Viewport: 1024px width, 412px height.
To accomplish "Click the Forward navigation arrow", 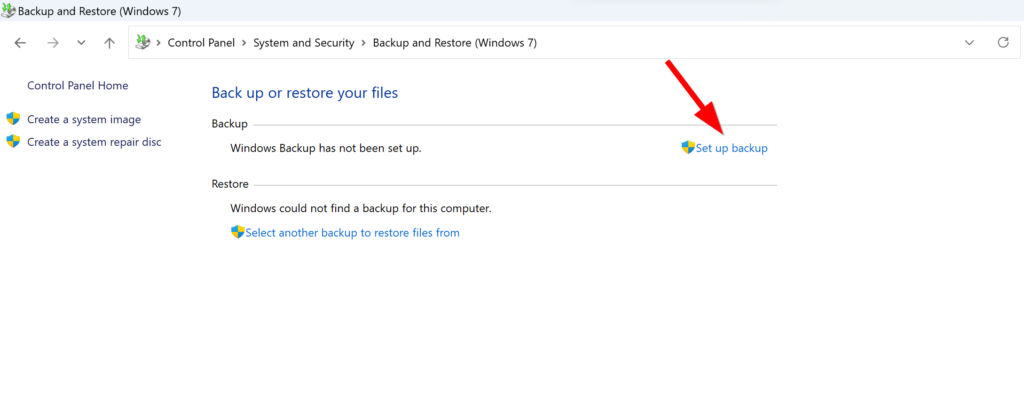I will (x=53, y=43).
